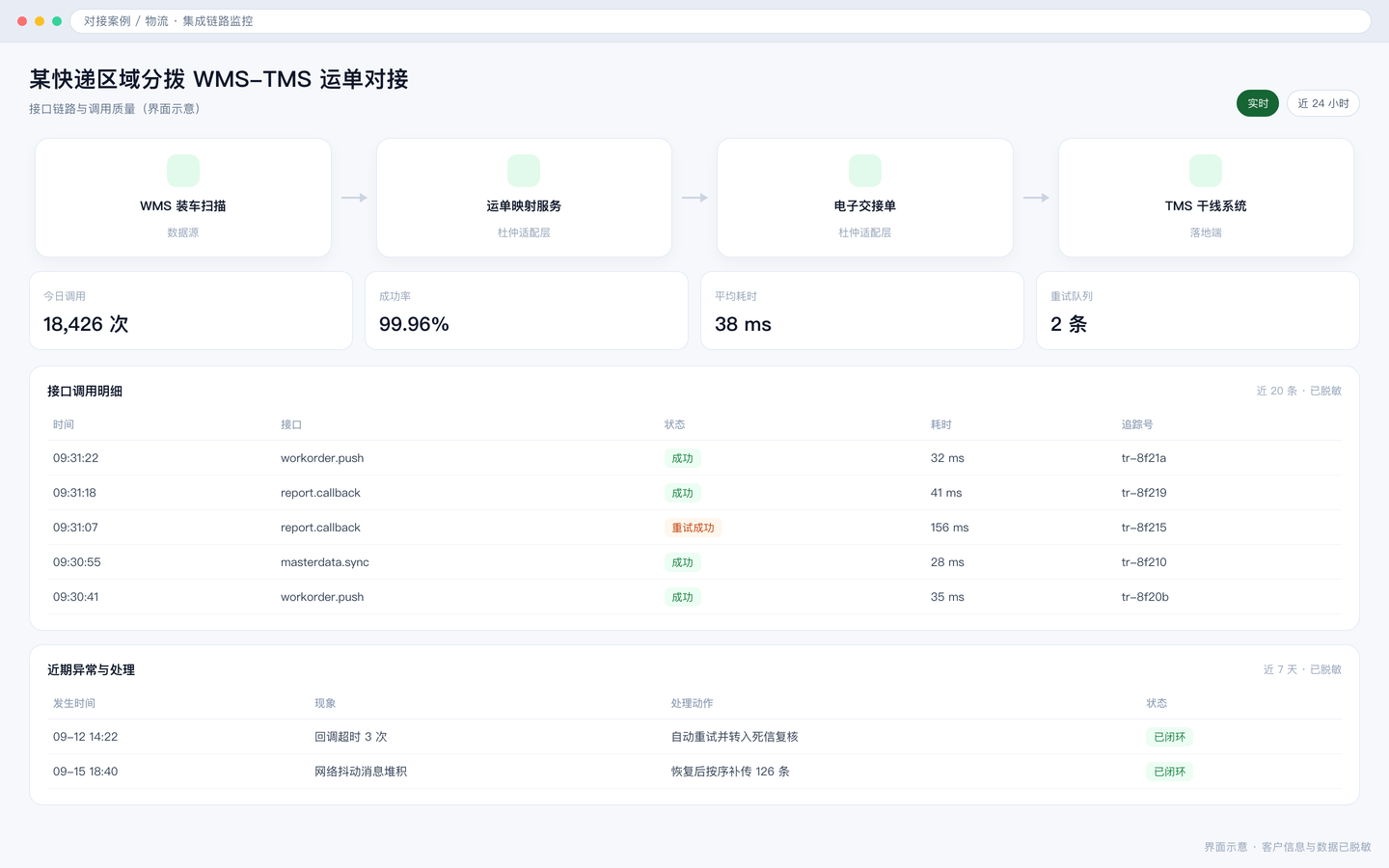This screenshot has width=1389, height=868.
Task: Select the 近期异常与处理 section title
Action: 91,669
